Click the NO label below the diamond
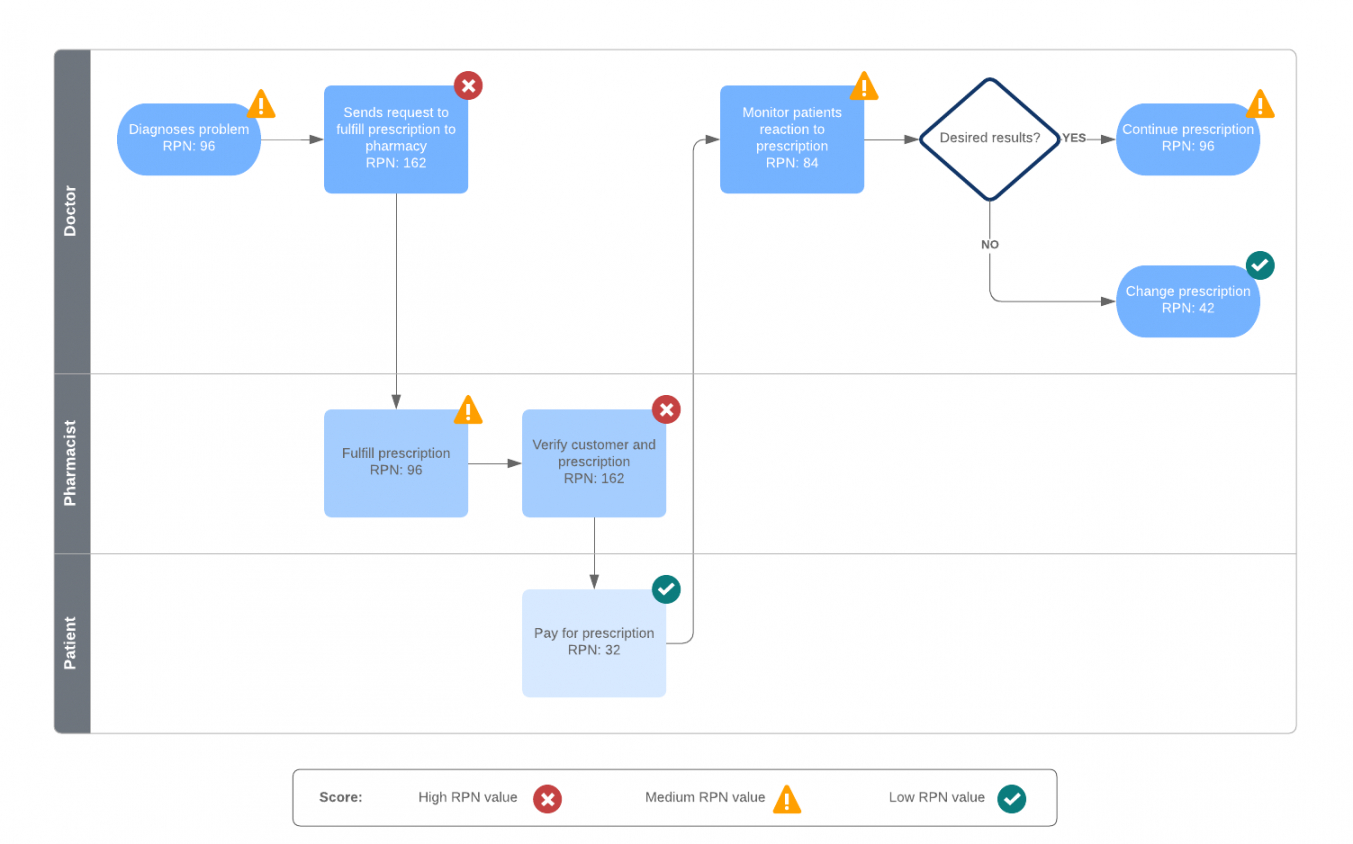 coord(990,245)
